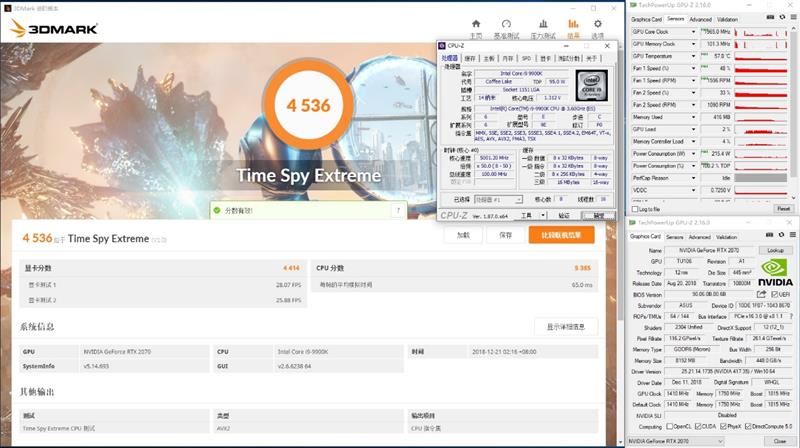Click the BIOS share/export icon in GPU-Z
Screen dimensions: 800x448
pyautogui.click(x=761, y=294)
